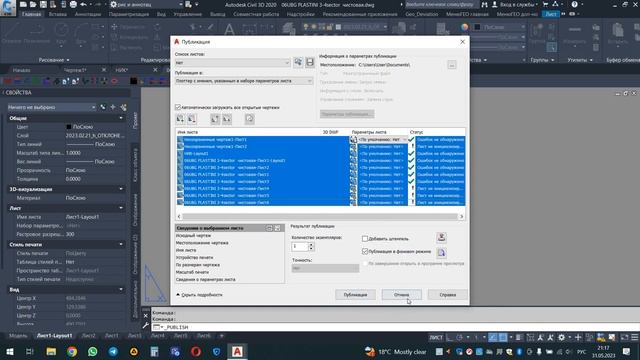Viewport: 640px width, 360px height.
Task: Open WhatsApp from the taskbar
Action: coord(93,351)
